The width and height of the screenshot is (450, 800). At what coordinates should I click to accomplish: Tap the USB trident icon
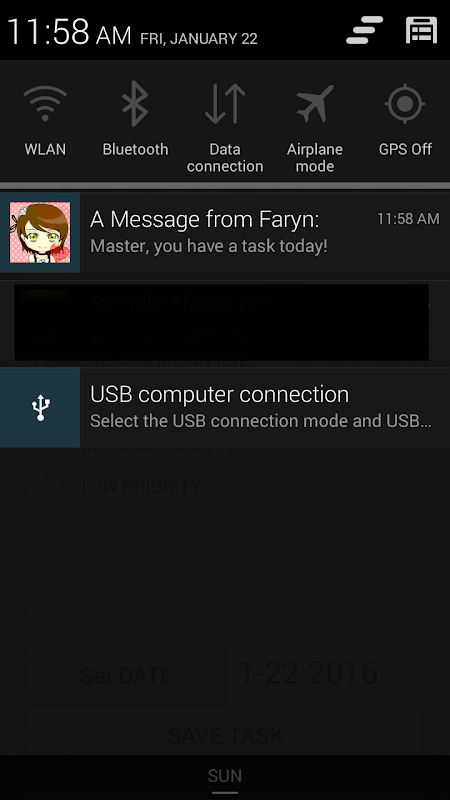(40, 407)
